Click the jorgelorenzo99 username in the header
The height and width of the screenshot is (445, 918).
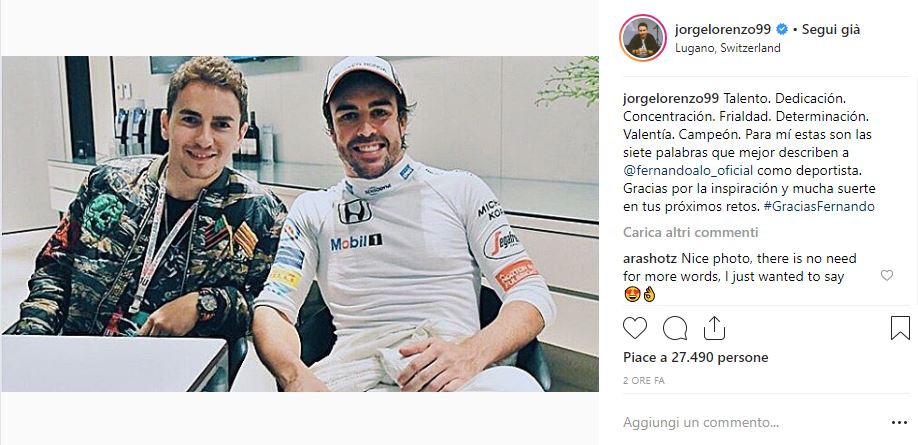coord(723,29)
